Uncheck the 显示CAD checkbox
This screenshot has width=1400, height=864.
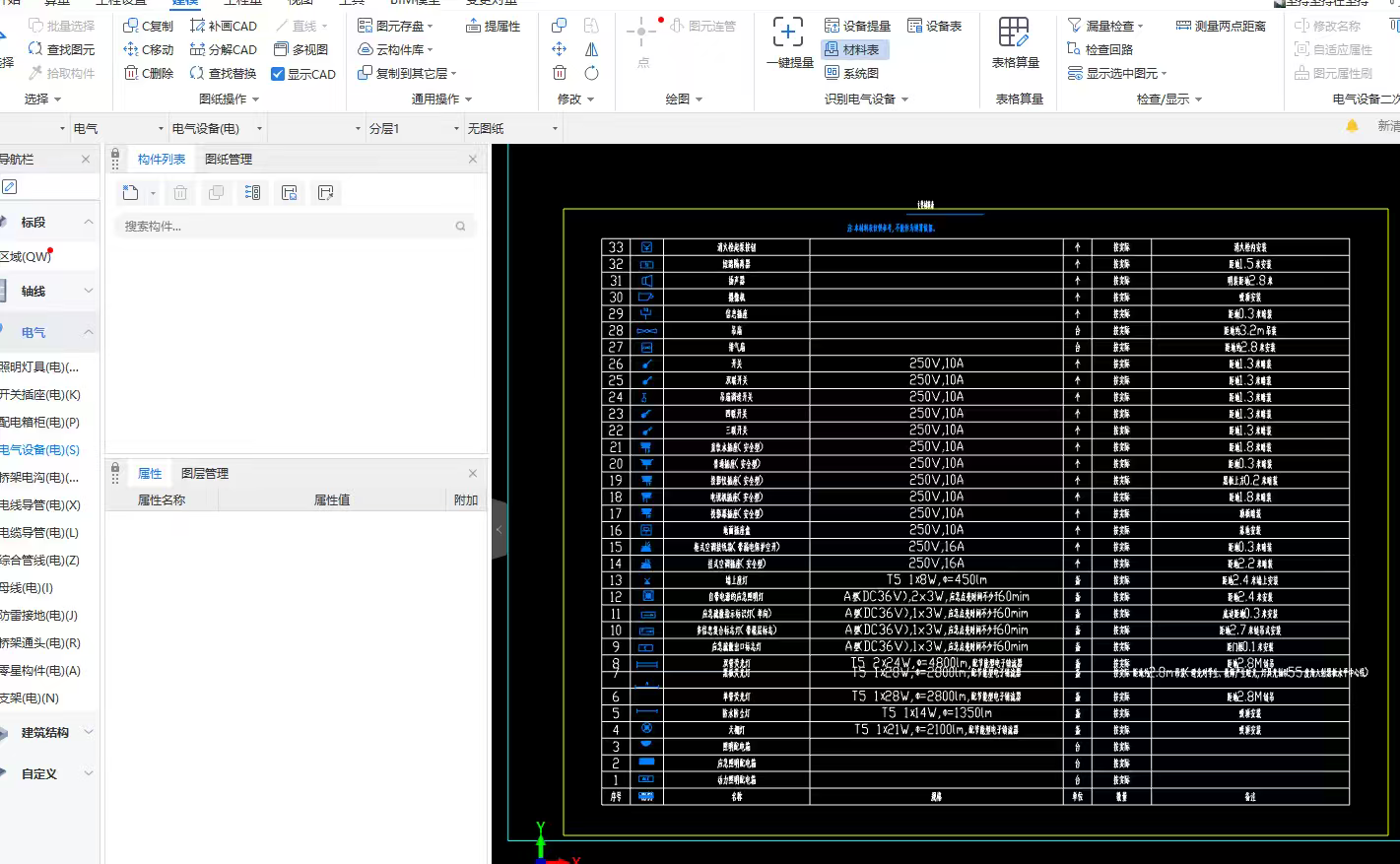point(278,74)
